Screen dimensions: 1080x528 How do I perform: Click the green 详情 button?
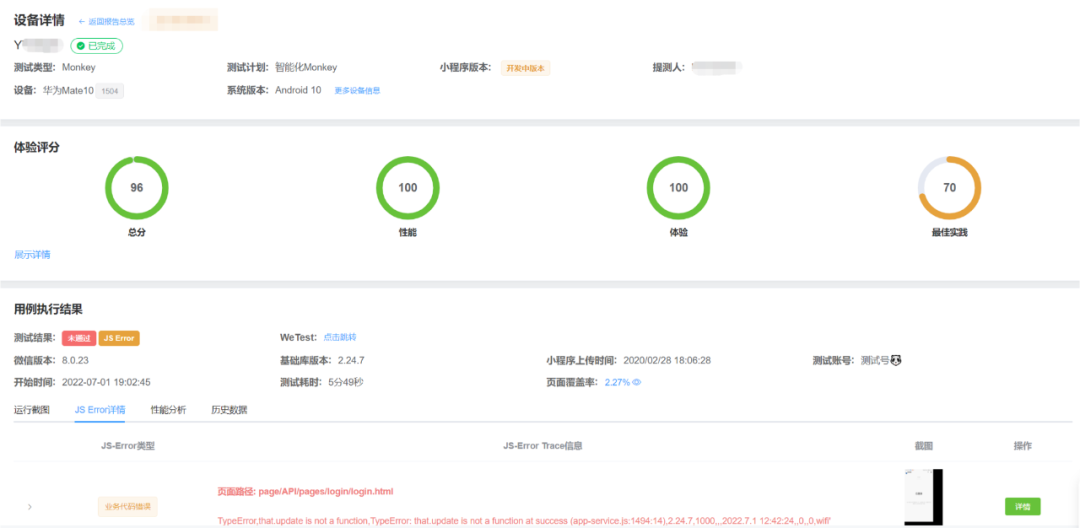1022,506
